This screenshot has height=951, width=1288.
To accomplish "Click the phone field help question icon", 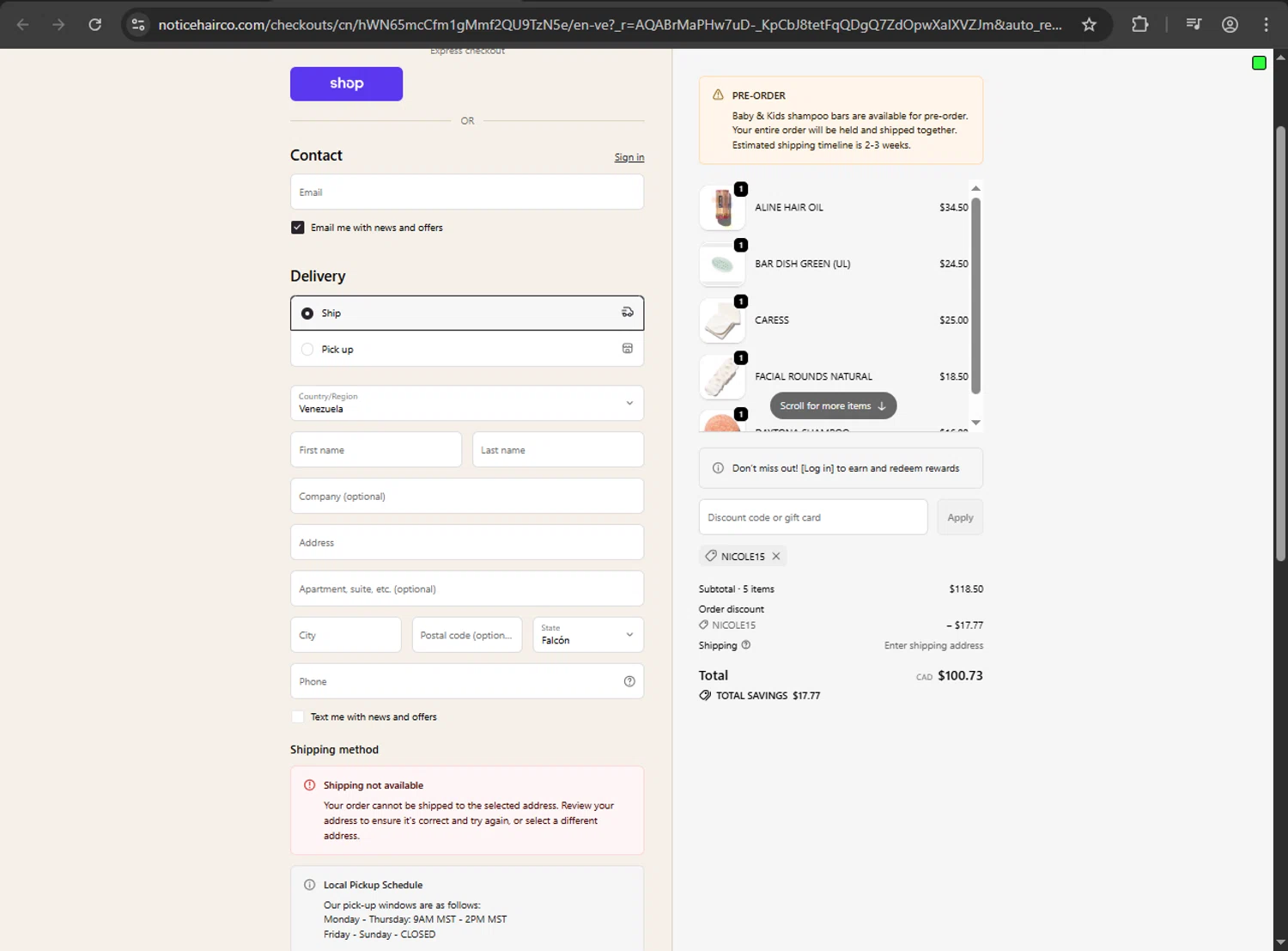I will pyautogui.click(x=629, y=681).
